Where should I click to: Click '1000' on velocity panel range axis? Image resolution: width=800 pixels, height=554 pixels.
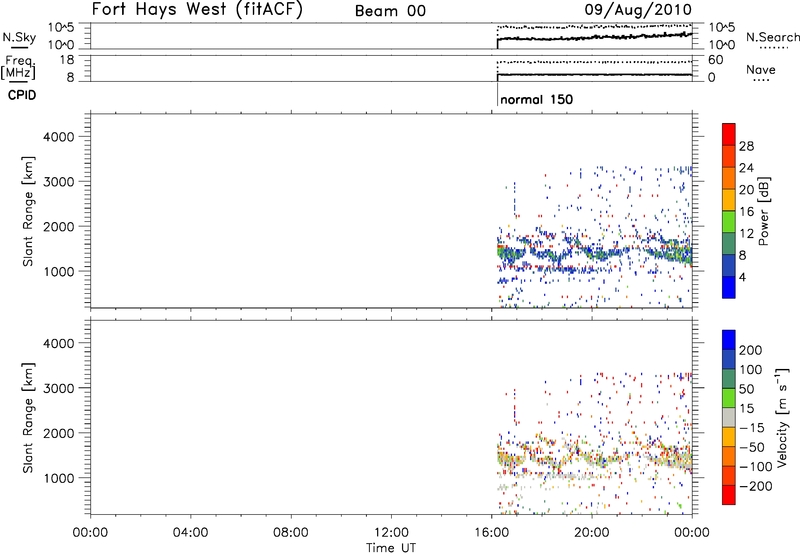tap(59, 478)
